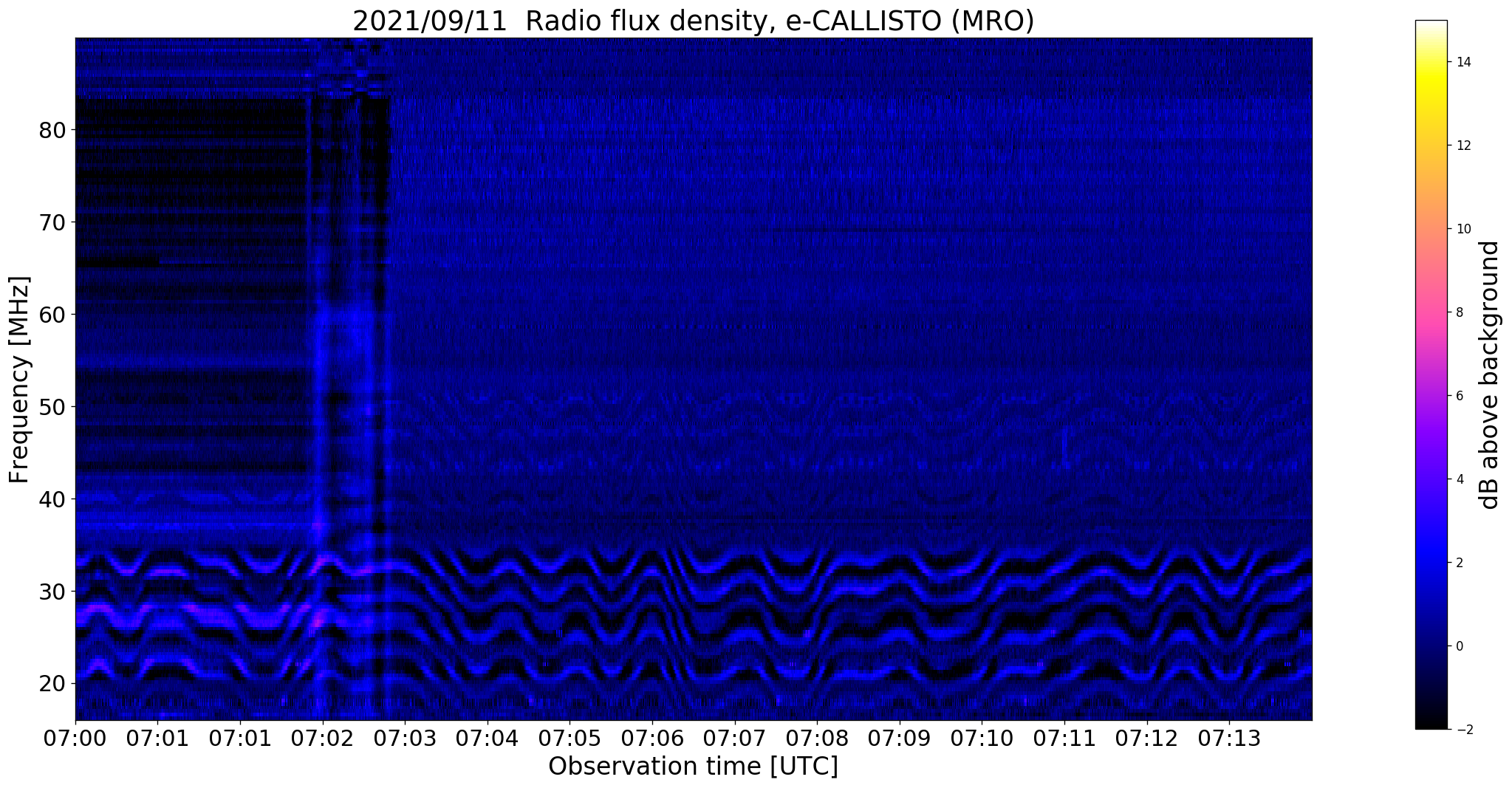Screen dimensions: 1512x788
Task: Click the 60 tick on the frequency axis
Action: 52,315
